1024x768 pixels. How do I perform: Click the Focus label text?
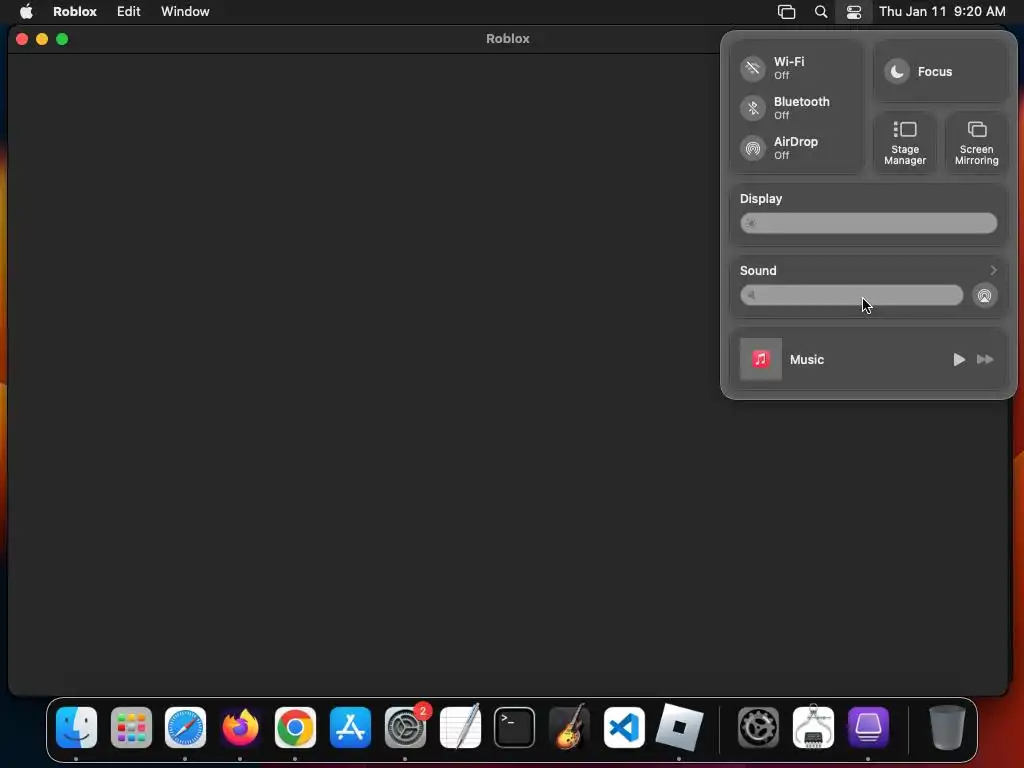[935, 72]
